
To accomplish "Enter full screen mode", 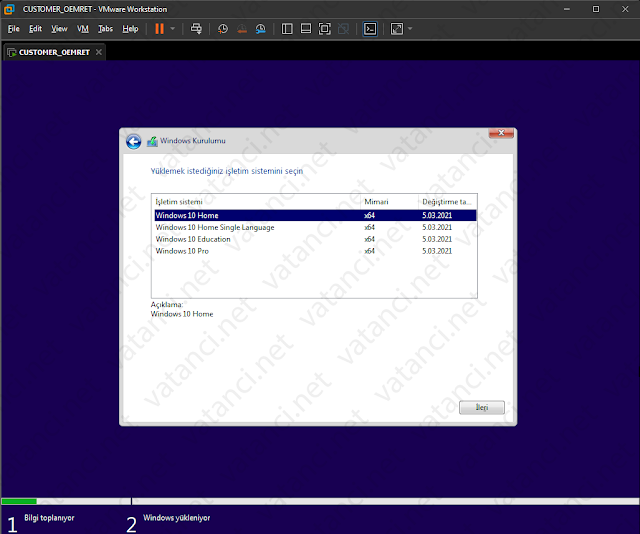I will 324,29.
